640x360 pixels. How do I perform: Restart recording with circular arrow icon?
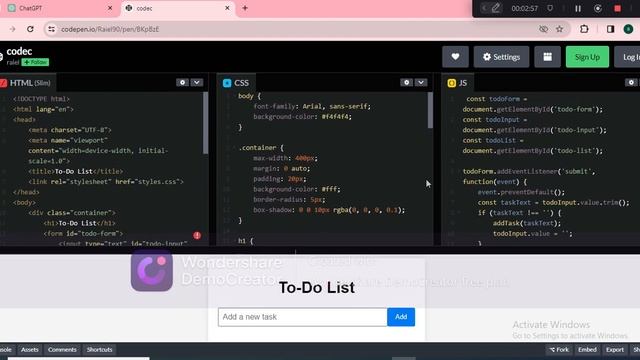[598, 8]
